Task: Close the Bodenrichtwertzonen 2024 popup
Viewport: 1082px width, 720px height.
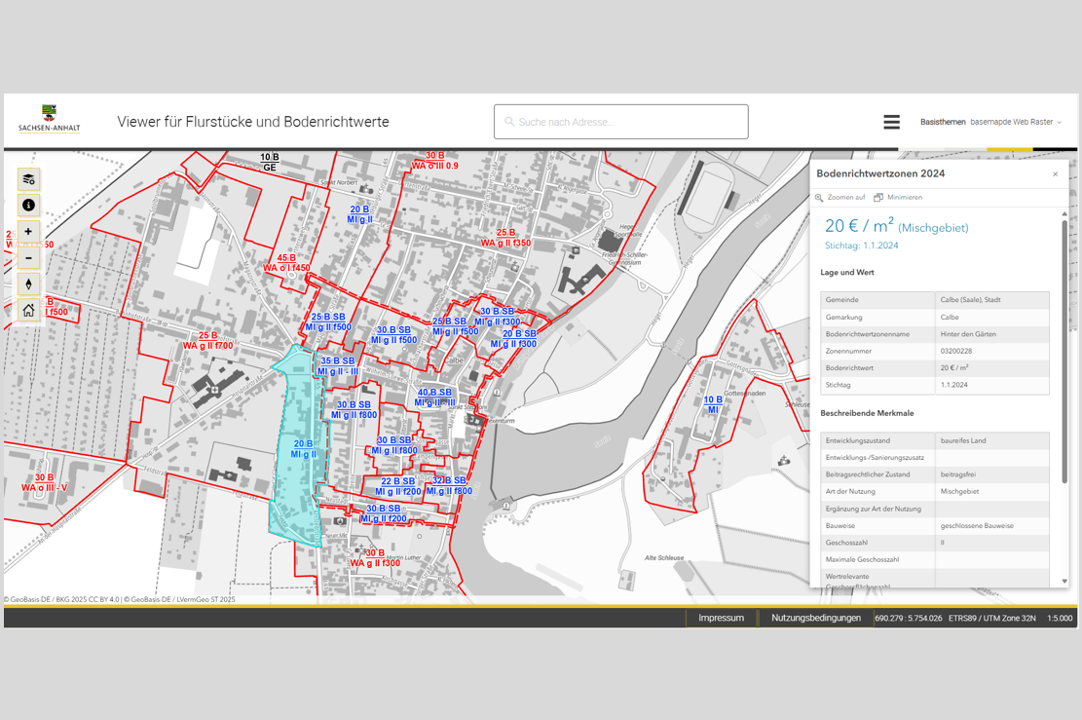Action: (1055, 174)
